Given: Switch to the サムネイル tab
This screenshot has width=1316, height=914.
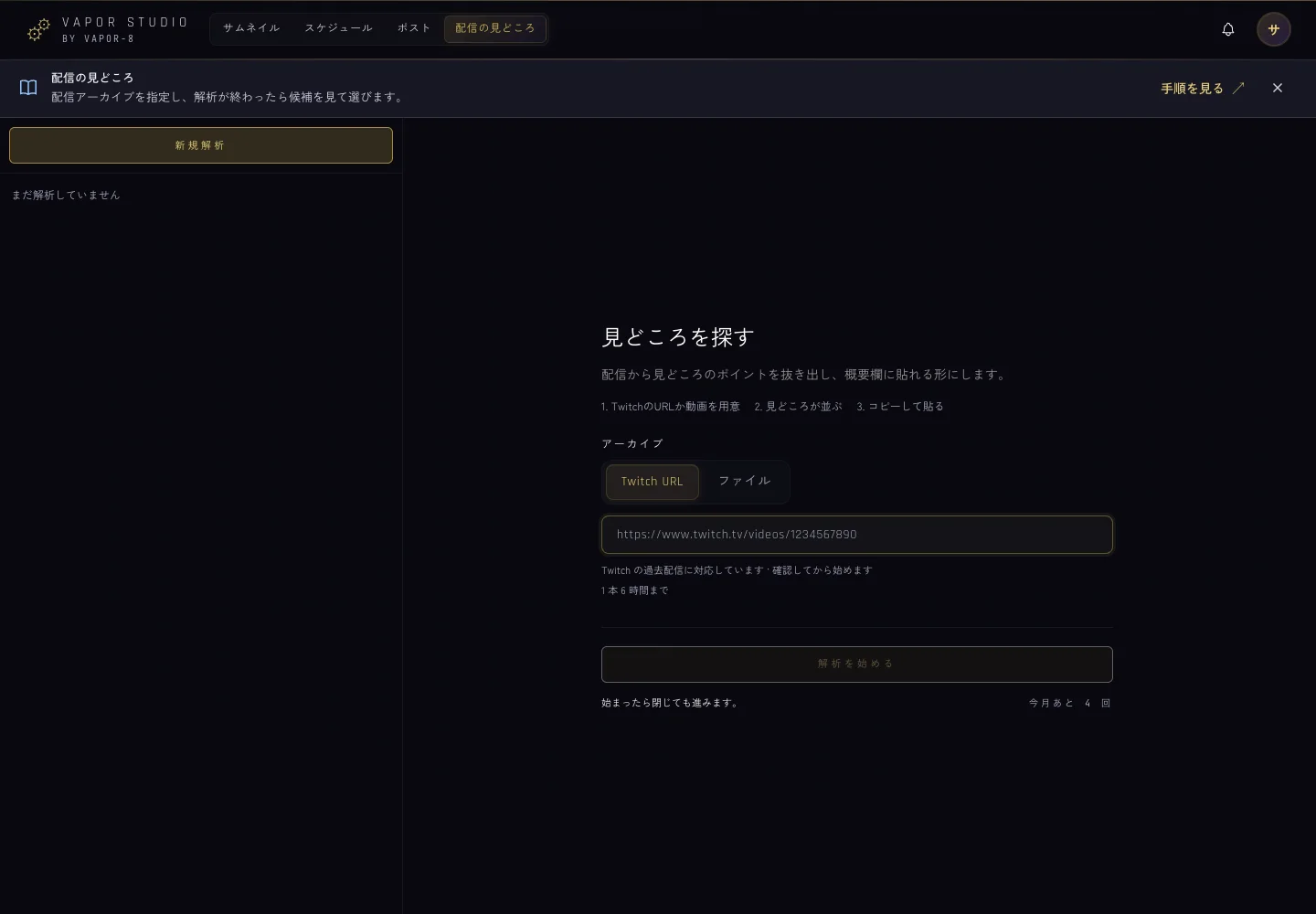Looking at the screenshot, I should click(251, 28).
